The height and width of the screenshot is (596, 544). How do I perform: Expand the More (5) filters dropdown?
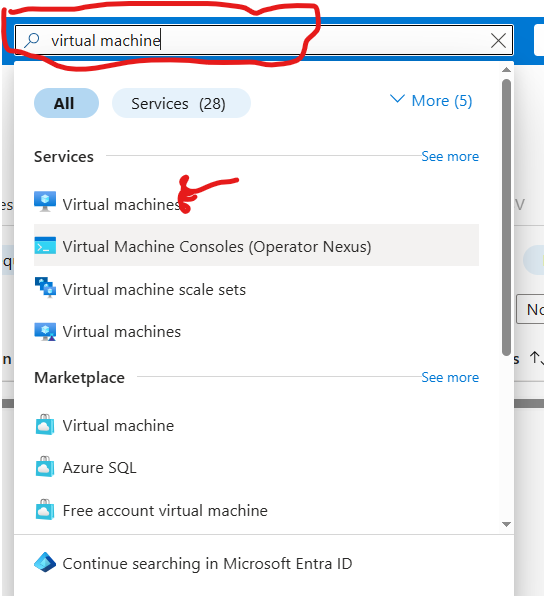[x=431, y=101]
